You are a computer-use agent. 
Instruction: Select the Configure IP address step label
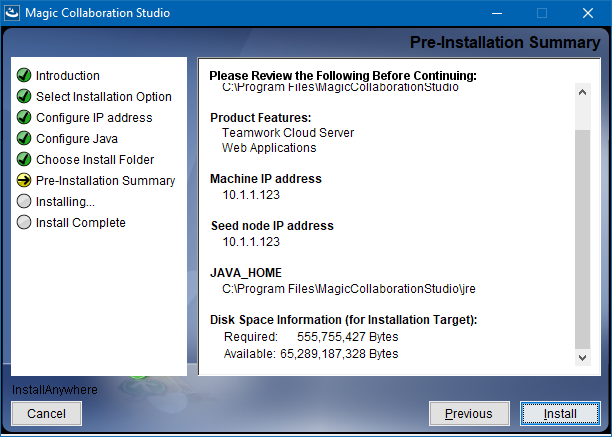(x=94, y=118)
